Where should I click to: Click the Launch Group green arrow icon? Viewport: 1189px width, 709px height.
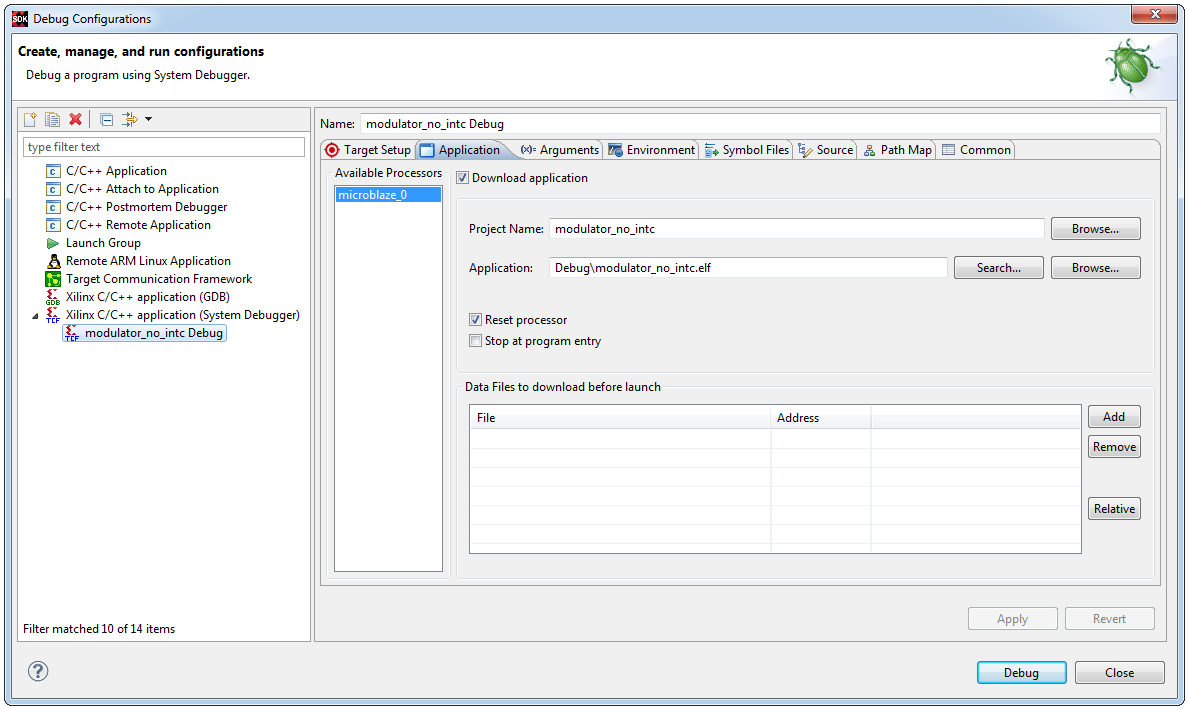pyautogui.click(x=53, y=243)
